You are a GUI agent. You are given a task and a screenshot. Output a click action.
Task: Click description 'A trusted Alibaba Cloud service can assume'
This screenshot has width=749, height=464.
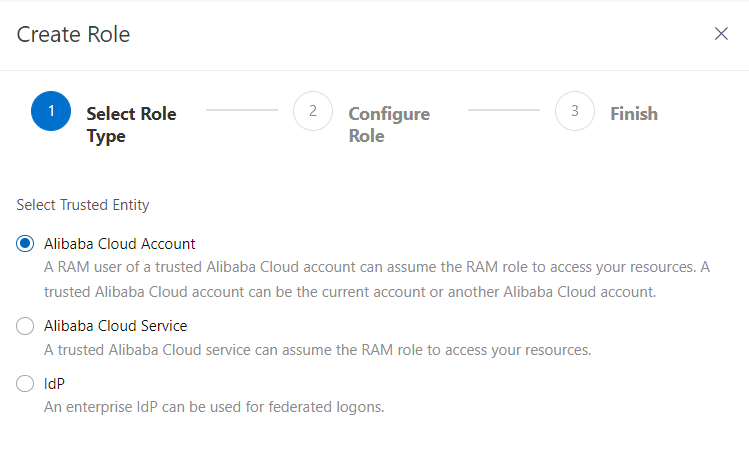click(x=318, y=350)
